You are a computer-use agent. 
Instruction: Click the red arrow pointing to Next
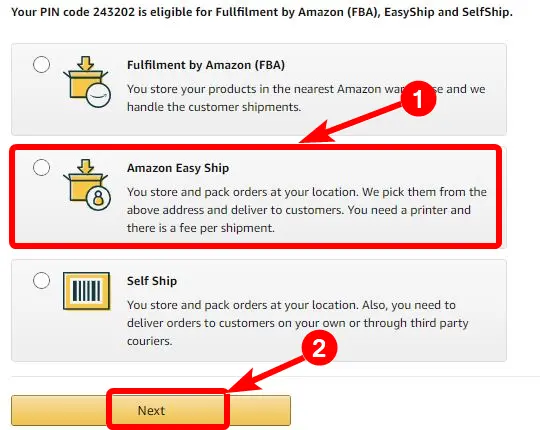(x=265, y=375)
